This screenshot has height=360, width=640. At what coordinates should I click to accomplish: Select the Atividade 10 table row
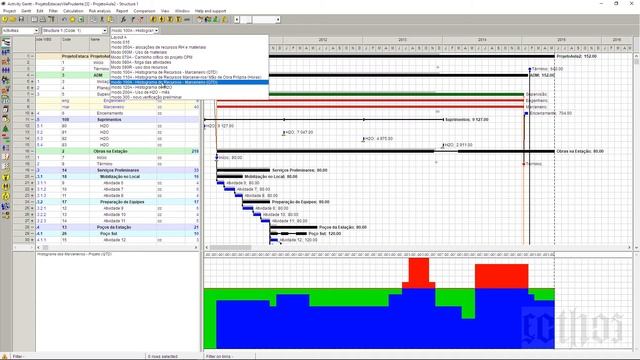tap(118, 214)
